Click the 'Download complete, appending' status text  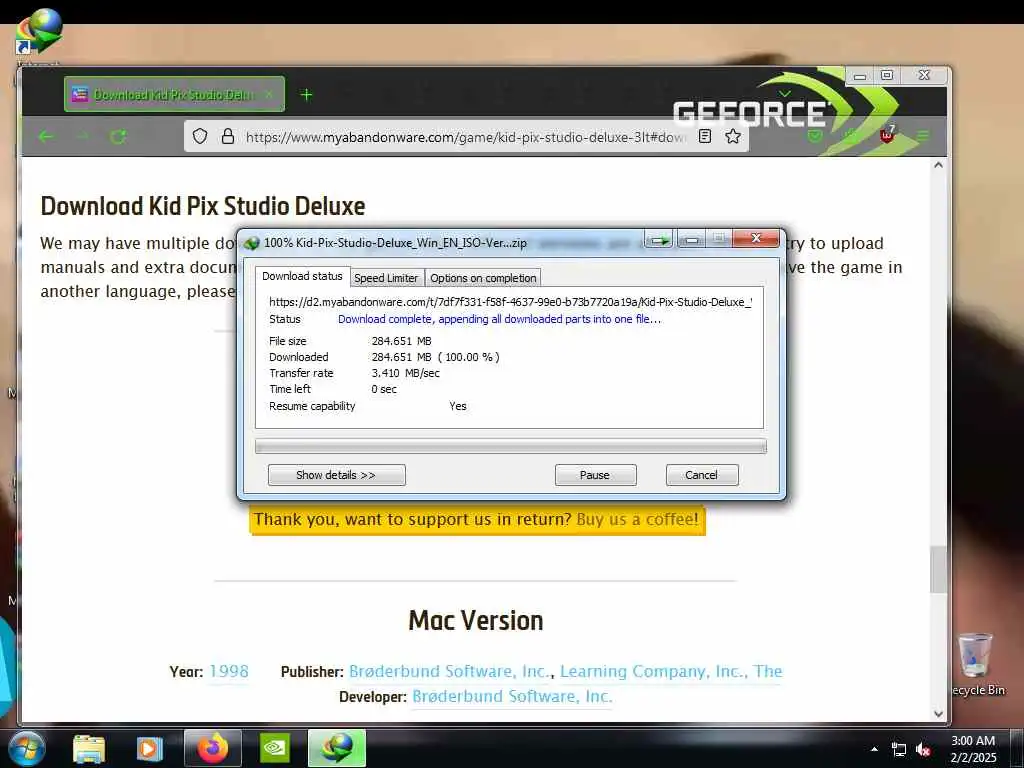[x=499, y=319]
